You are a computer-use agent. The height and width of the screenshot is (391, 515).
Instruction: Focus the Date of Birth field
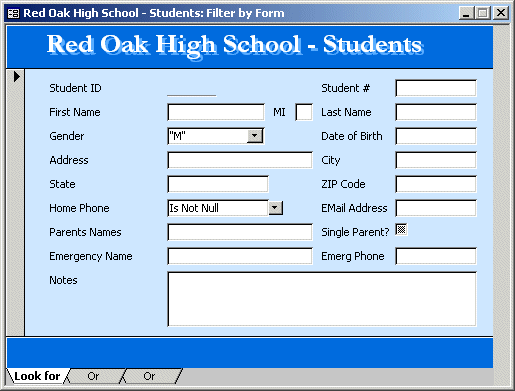pos(436,136)
